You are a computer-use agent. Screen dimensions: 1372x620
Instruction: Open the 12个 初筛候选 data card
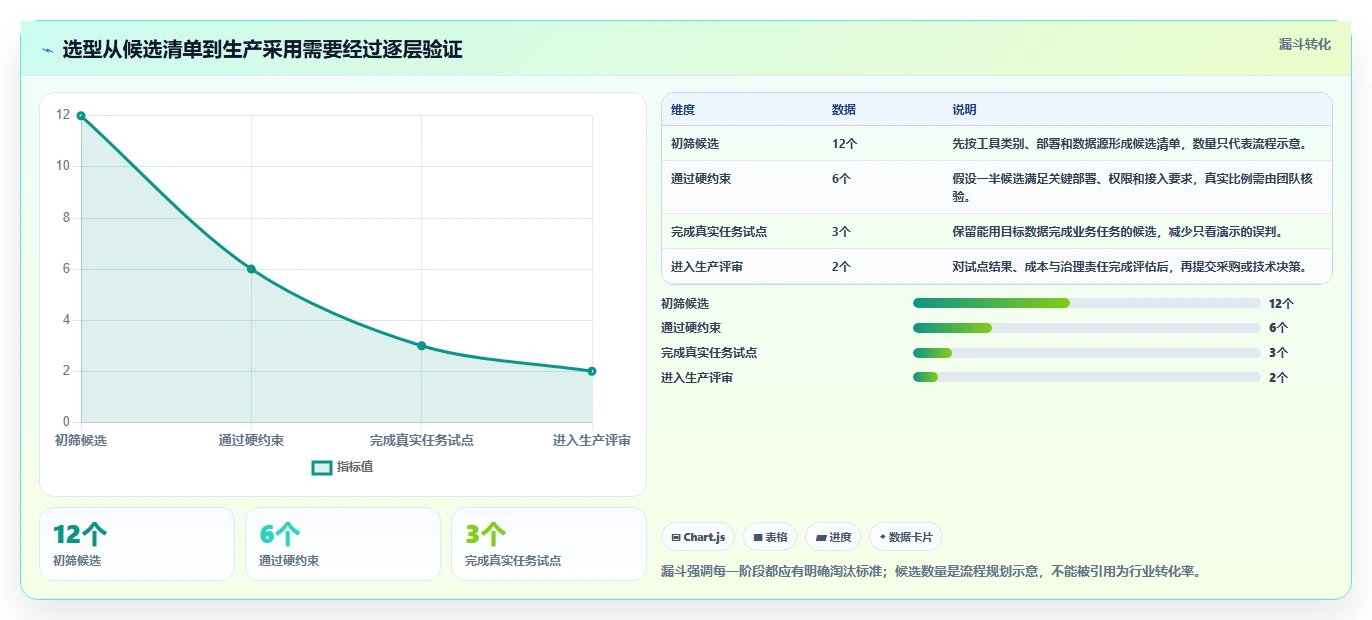coord(137,544)
